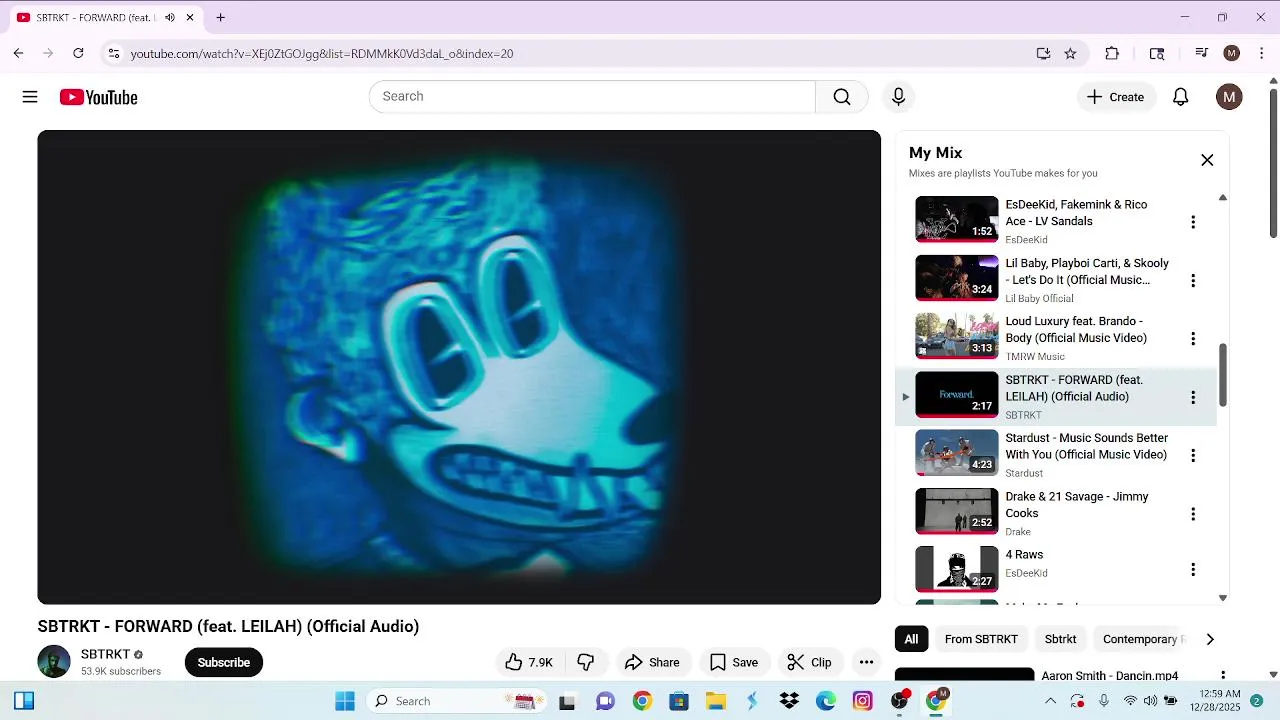Open Chrome tab search icon
Screen dimensions: 1280x720
[x=1157, y=53]
